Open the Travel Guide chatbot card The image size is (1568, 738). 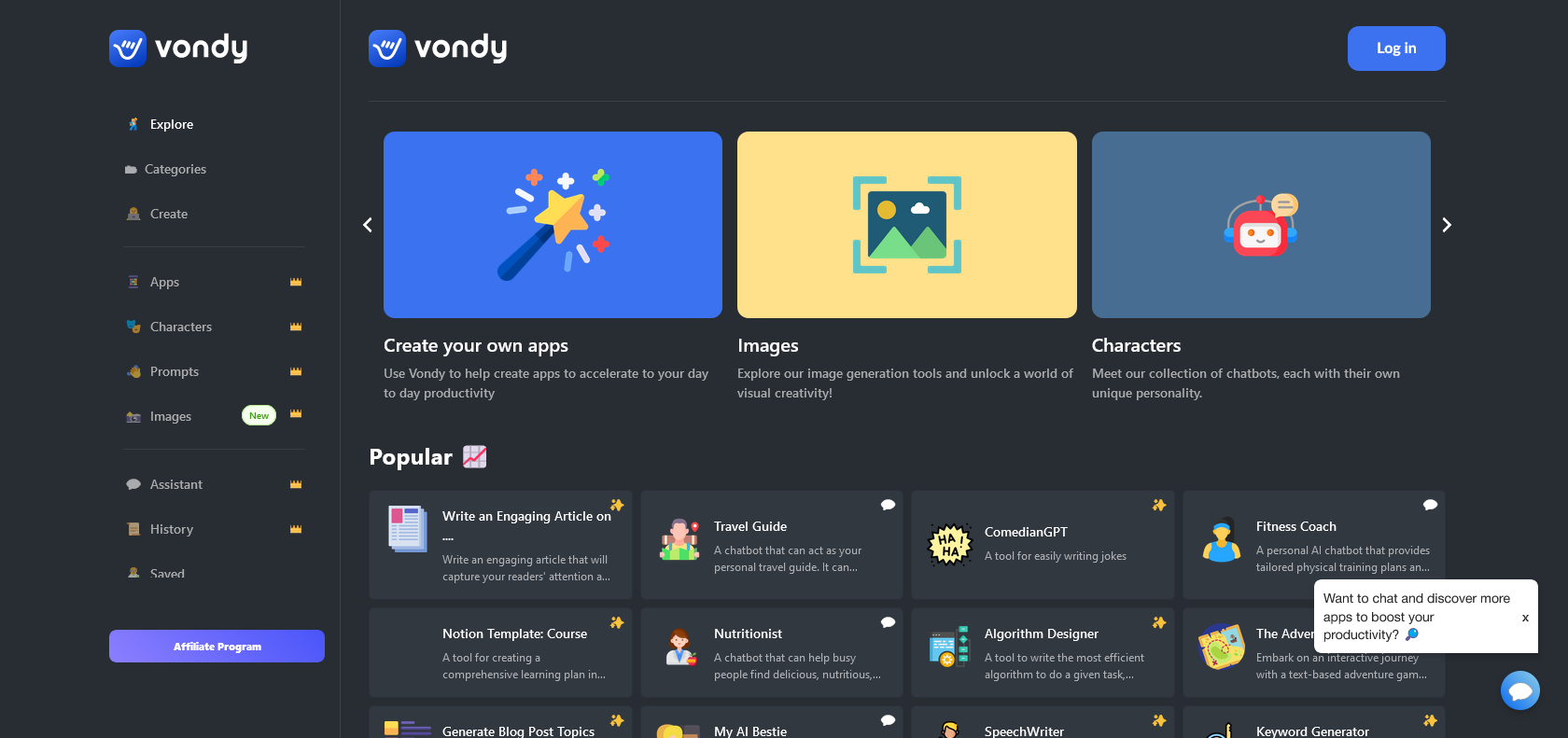point(772,545)
